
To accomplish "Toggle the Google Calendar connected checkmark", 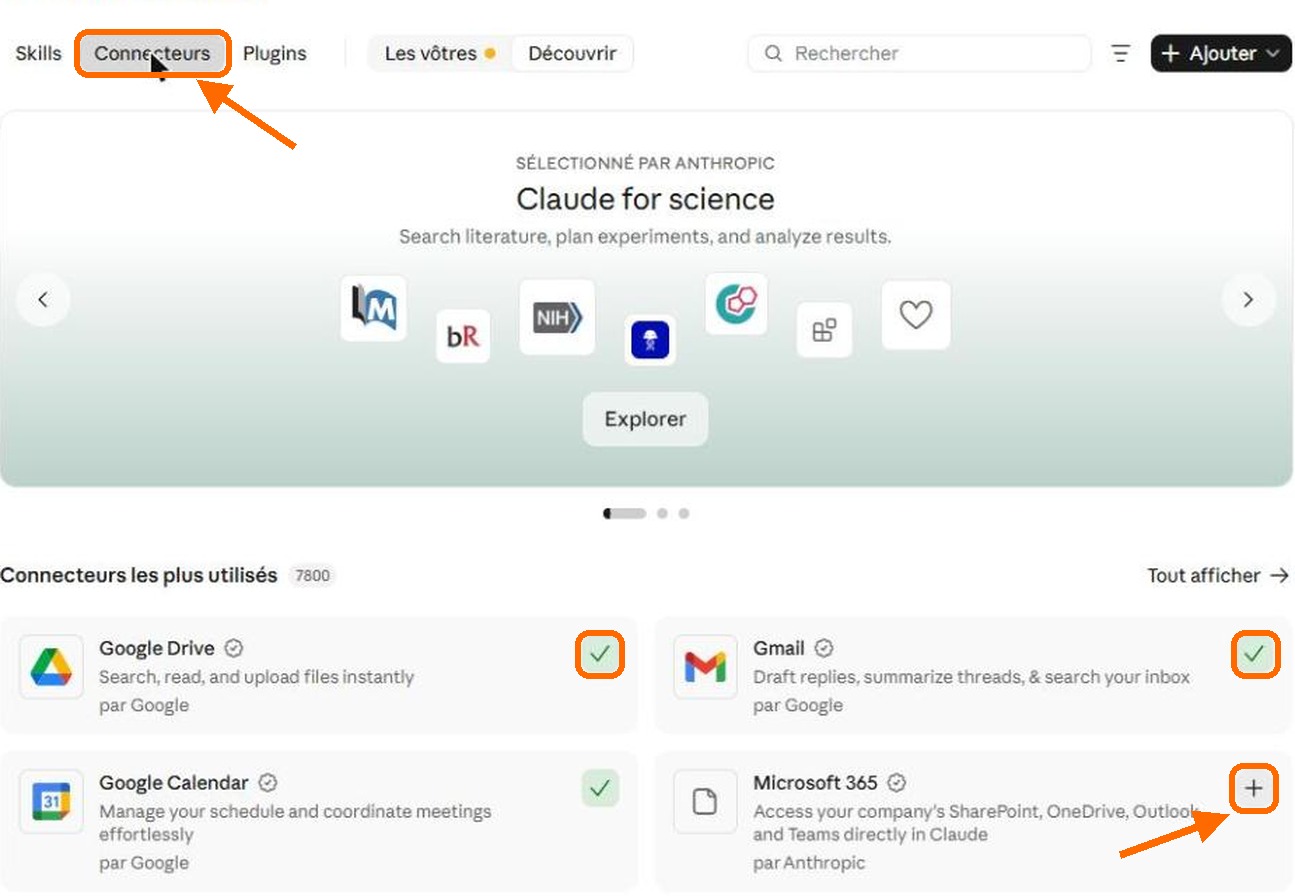I will click(599, 789).
